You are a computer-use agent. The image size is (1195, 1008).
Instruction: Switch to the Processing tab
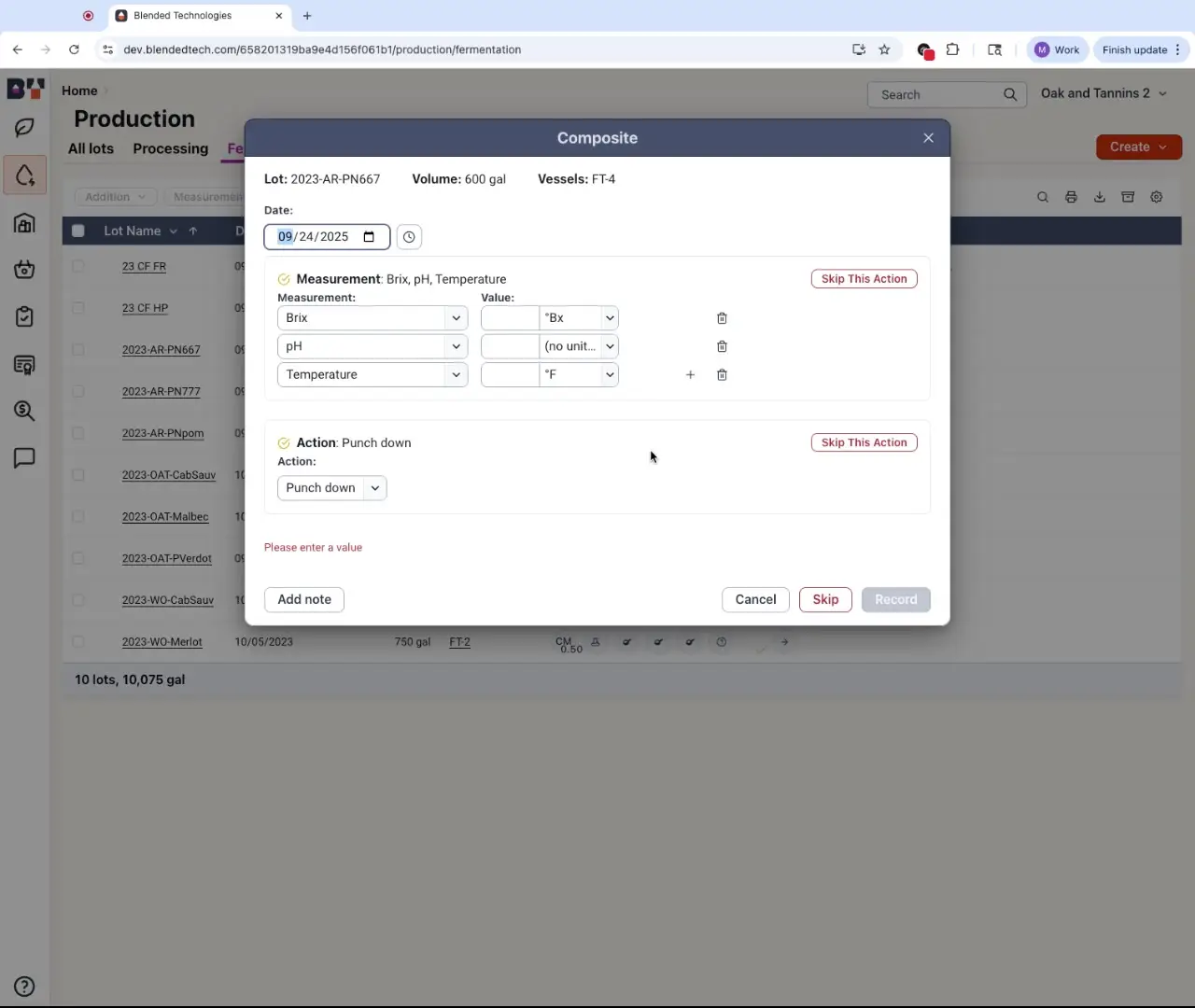(x=171, y=148)
